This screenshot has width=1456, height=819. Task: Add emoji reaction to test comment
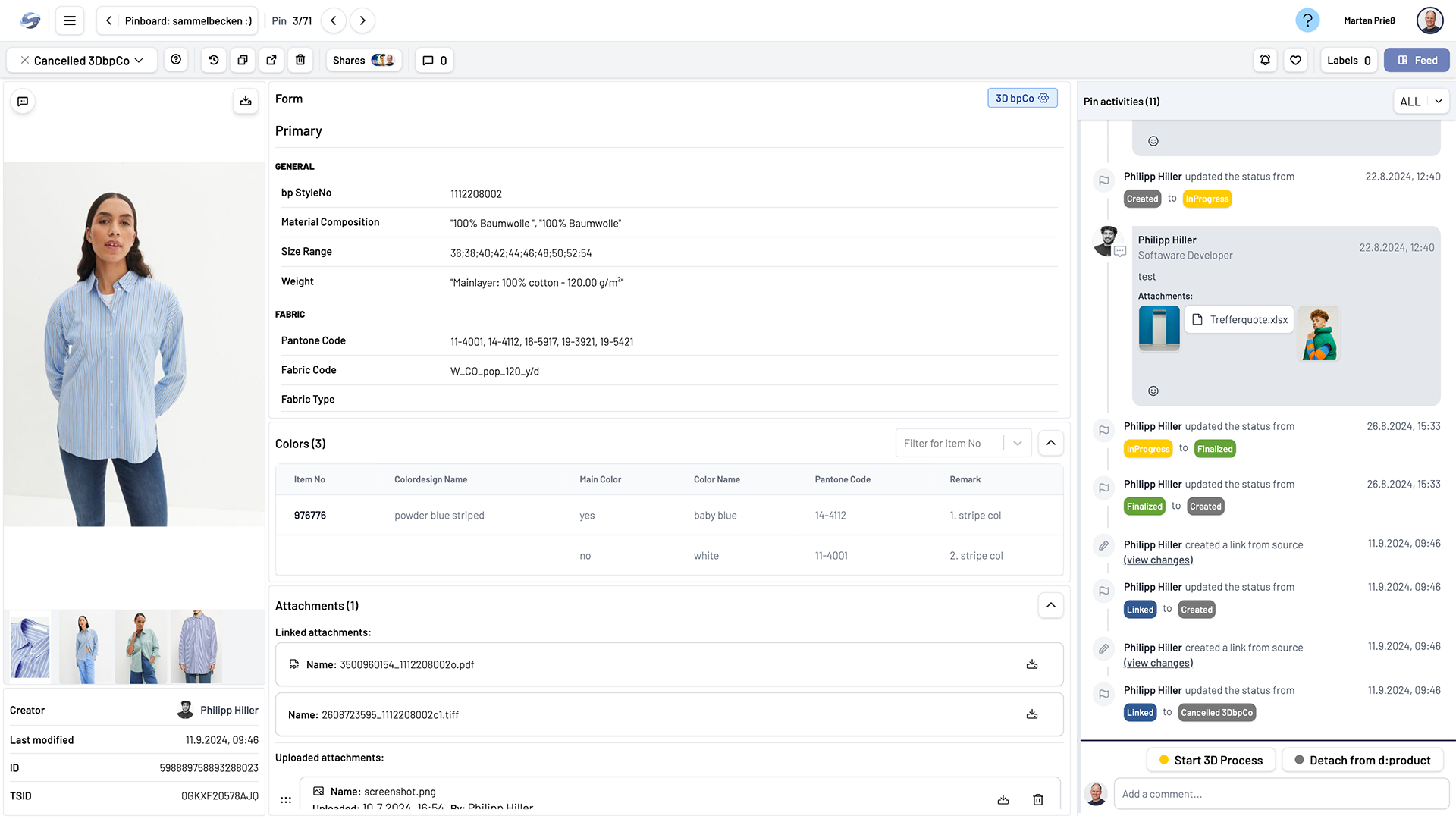point(1153,391)
